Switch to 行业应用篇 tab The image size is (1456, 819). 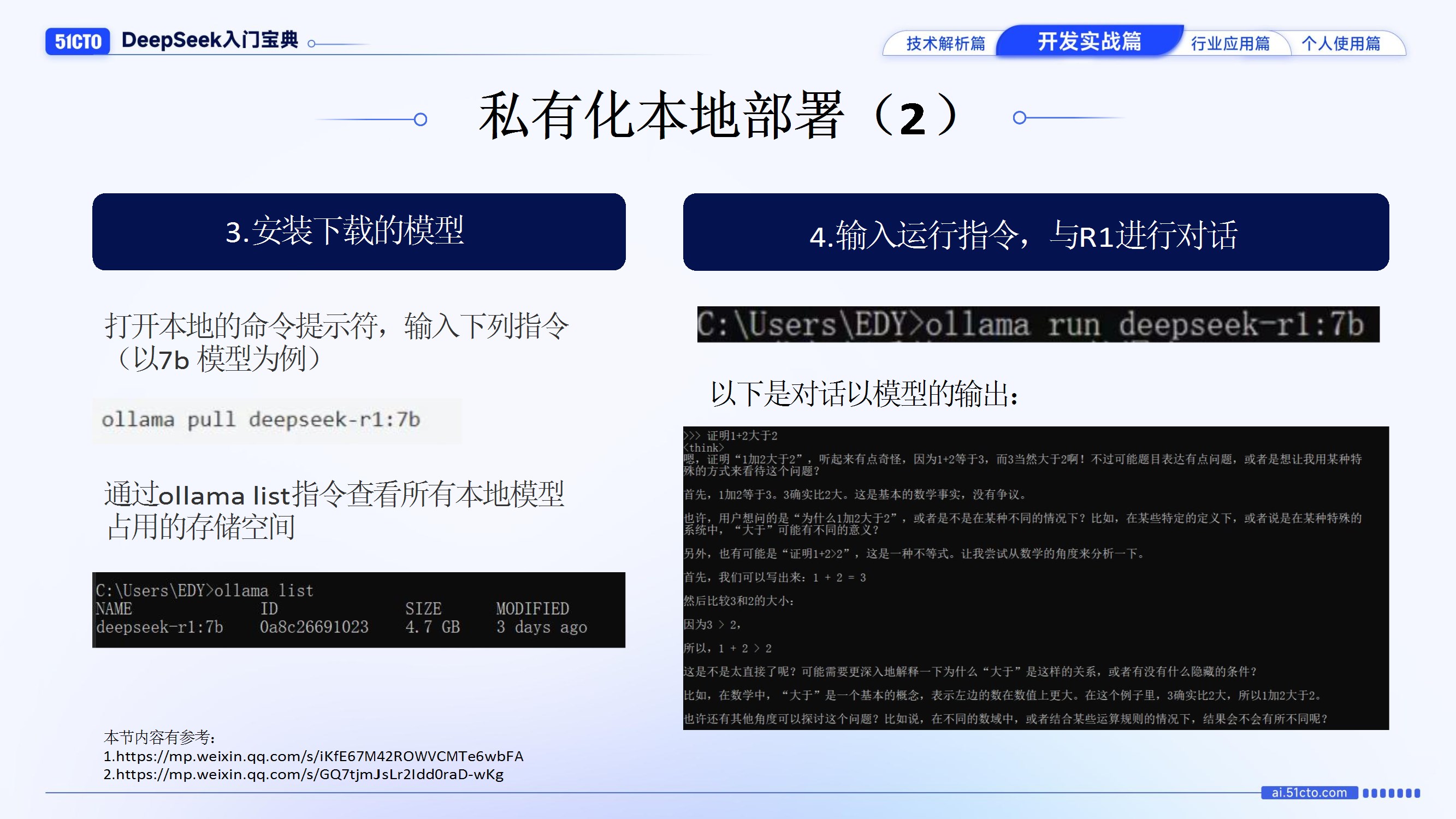click(x=1230, y=44)
